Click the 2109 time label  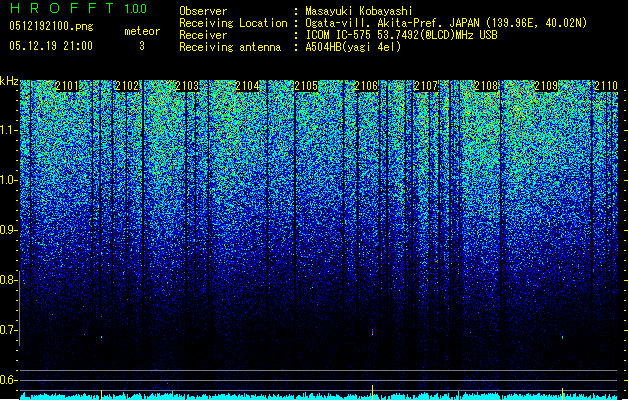[x=546, y=86]
